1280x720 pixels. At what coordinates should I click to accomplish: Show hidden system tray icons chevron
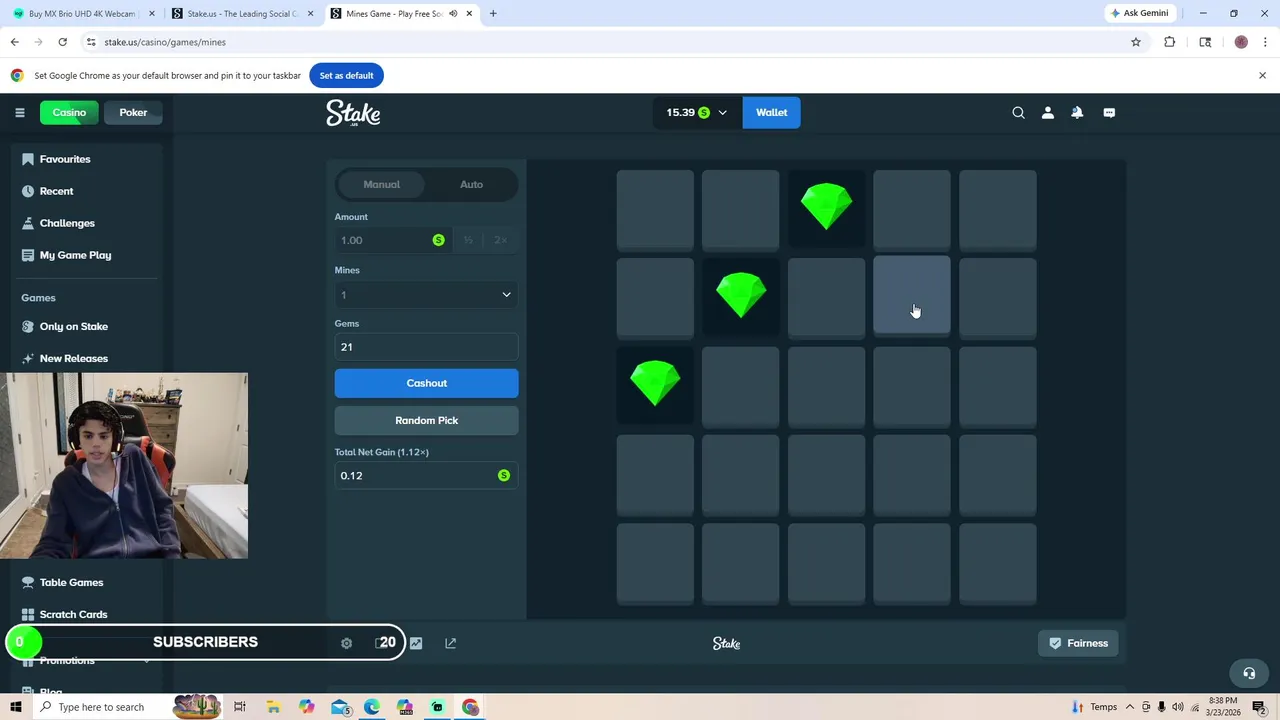tap(1132, 707)
